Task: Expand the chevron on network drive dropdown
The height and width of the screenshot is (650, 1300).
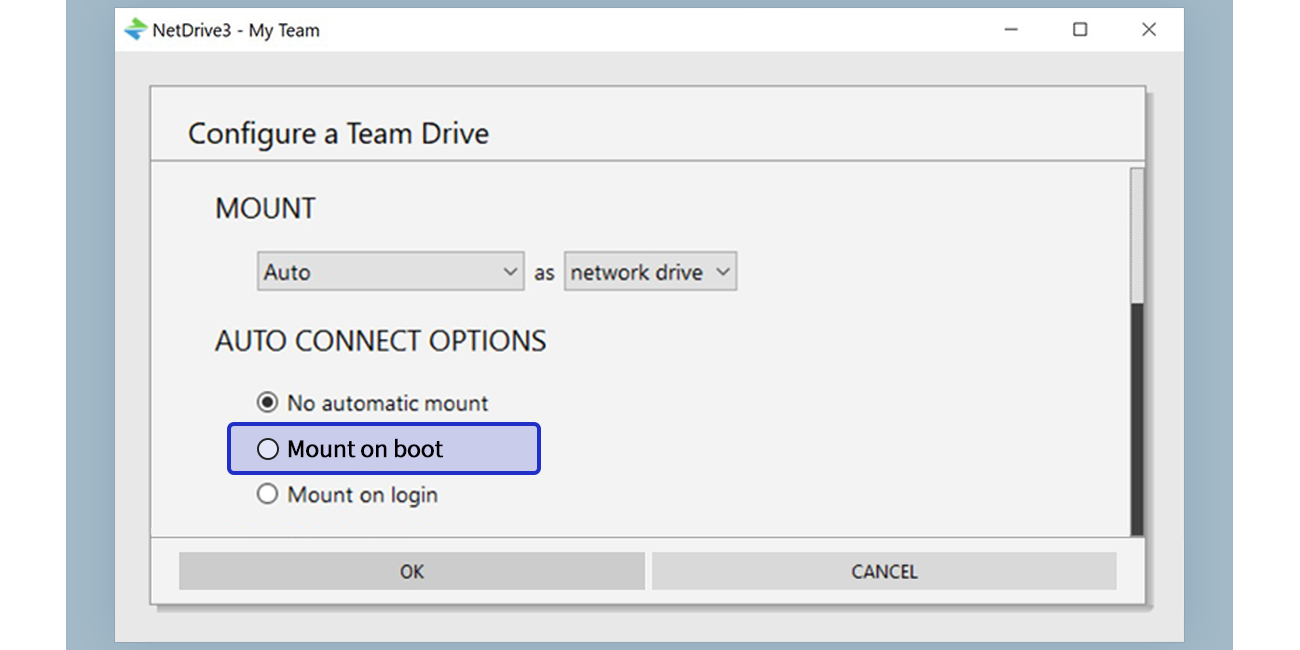Action: click(722, 271)
